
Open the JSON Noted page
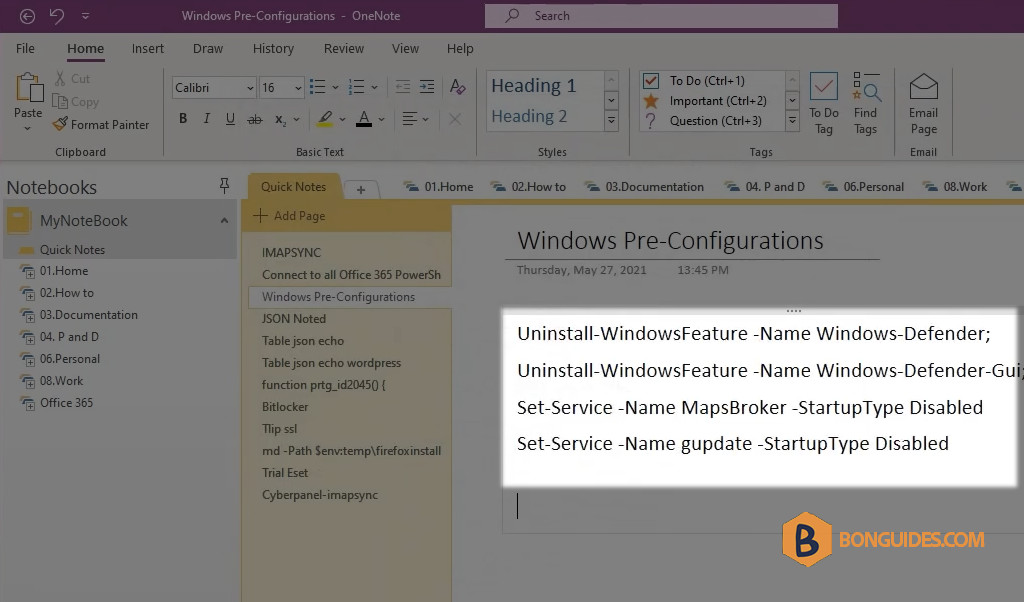pos(294,319)
